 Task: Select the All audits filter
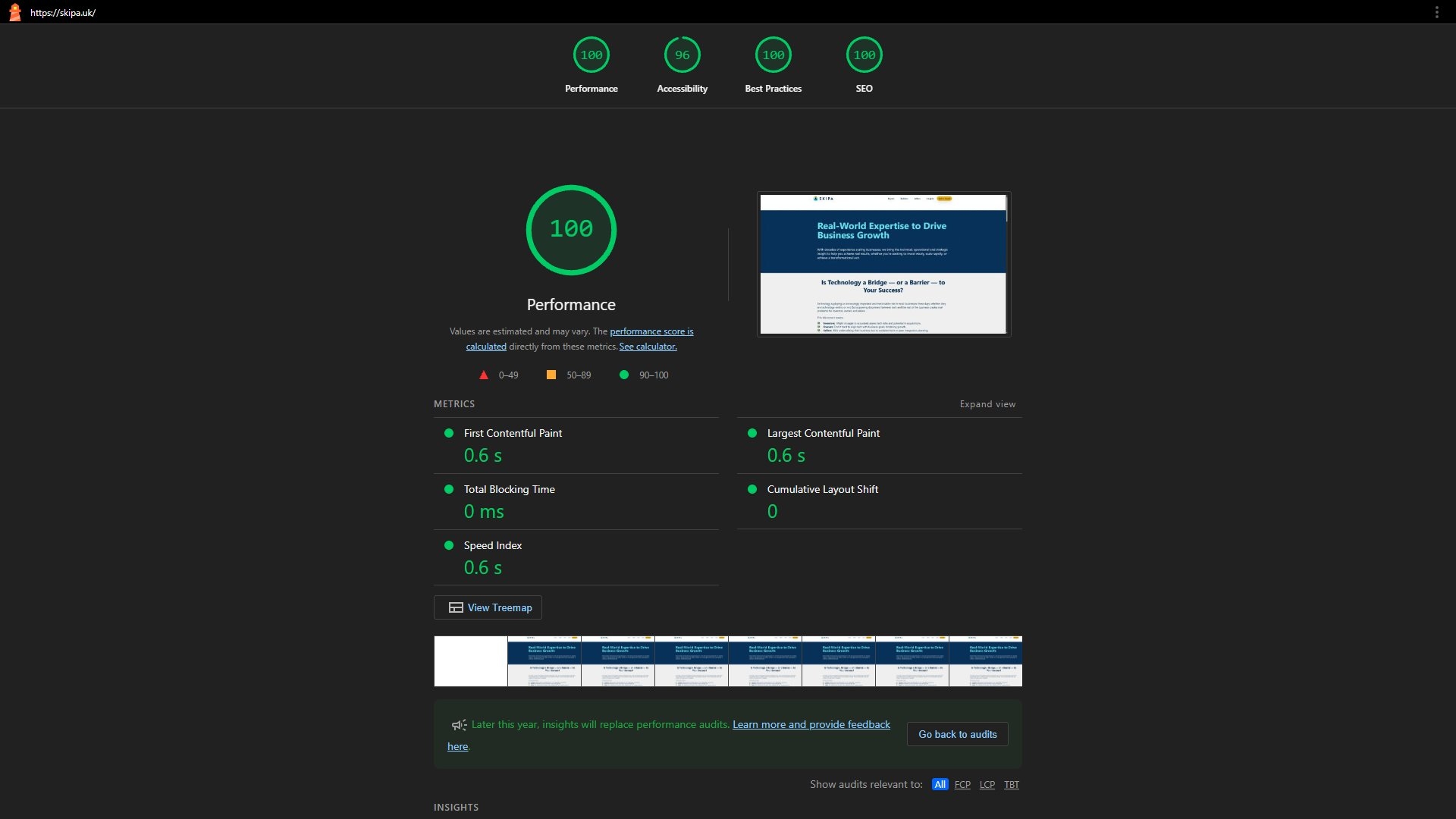point(940,785)
